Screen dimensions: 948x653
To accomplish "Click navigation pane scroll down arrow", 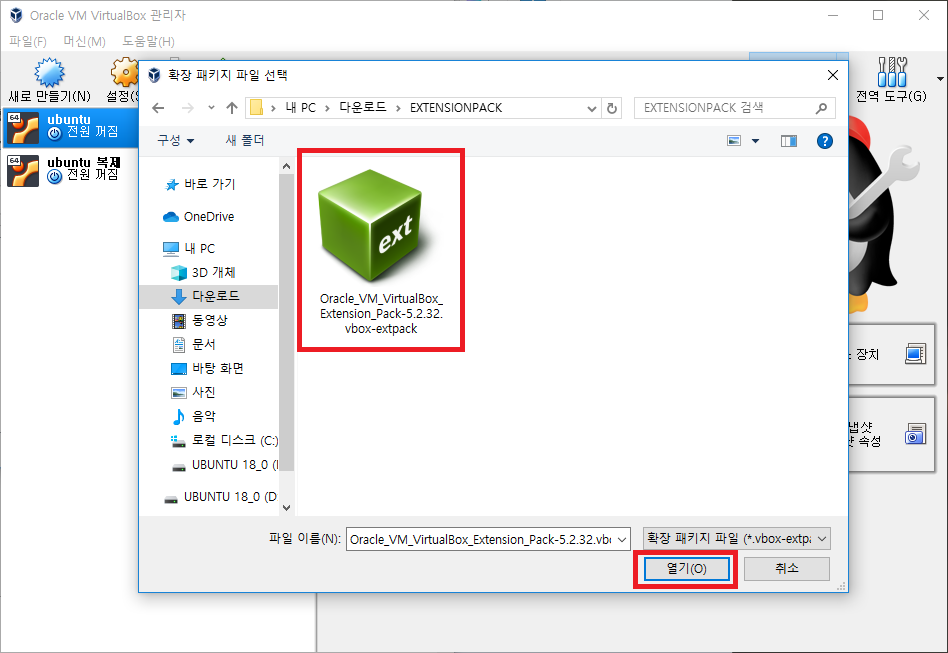I will 287,508.
